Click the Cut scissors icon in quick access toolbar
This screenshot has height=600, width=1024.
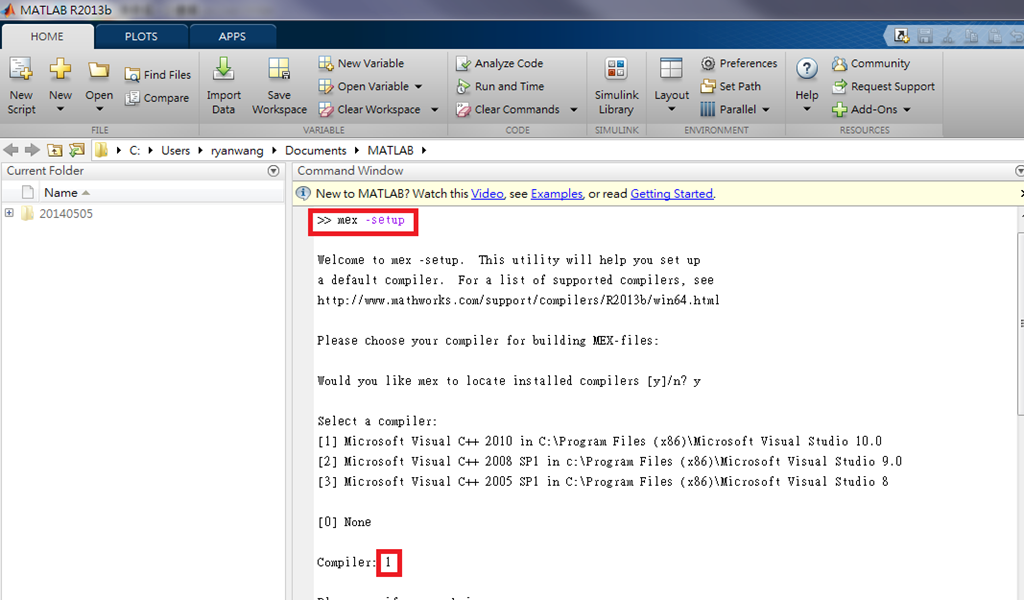(948, 36)
